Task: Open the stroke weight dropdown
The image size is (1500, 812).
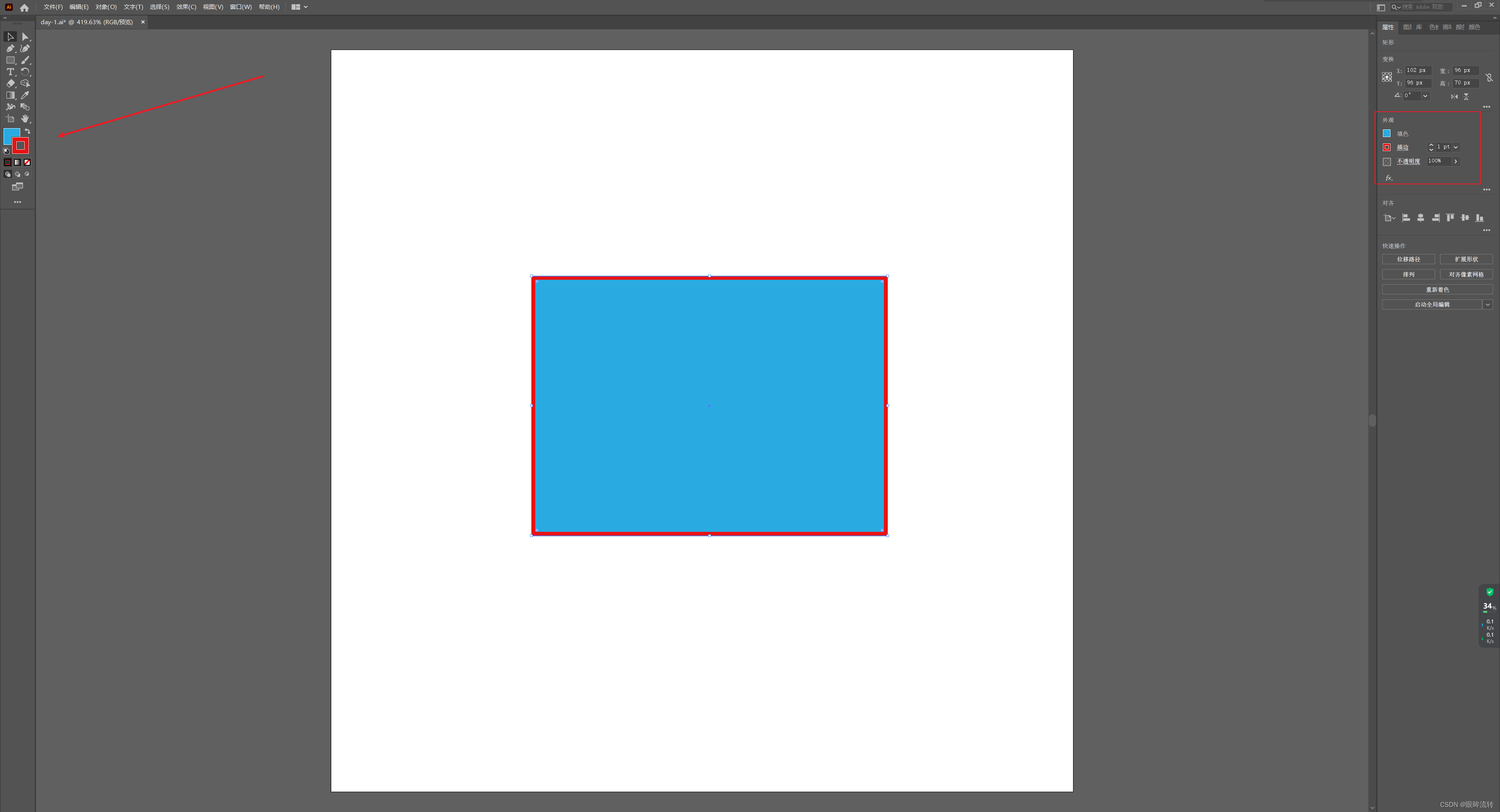Action: pos(1456,147)
